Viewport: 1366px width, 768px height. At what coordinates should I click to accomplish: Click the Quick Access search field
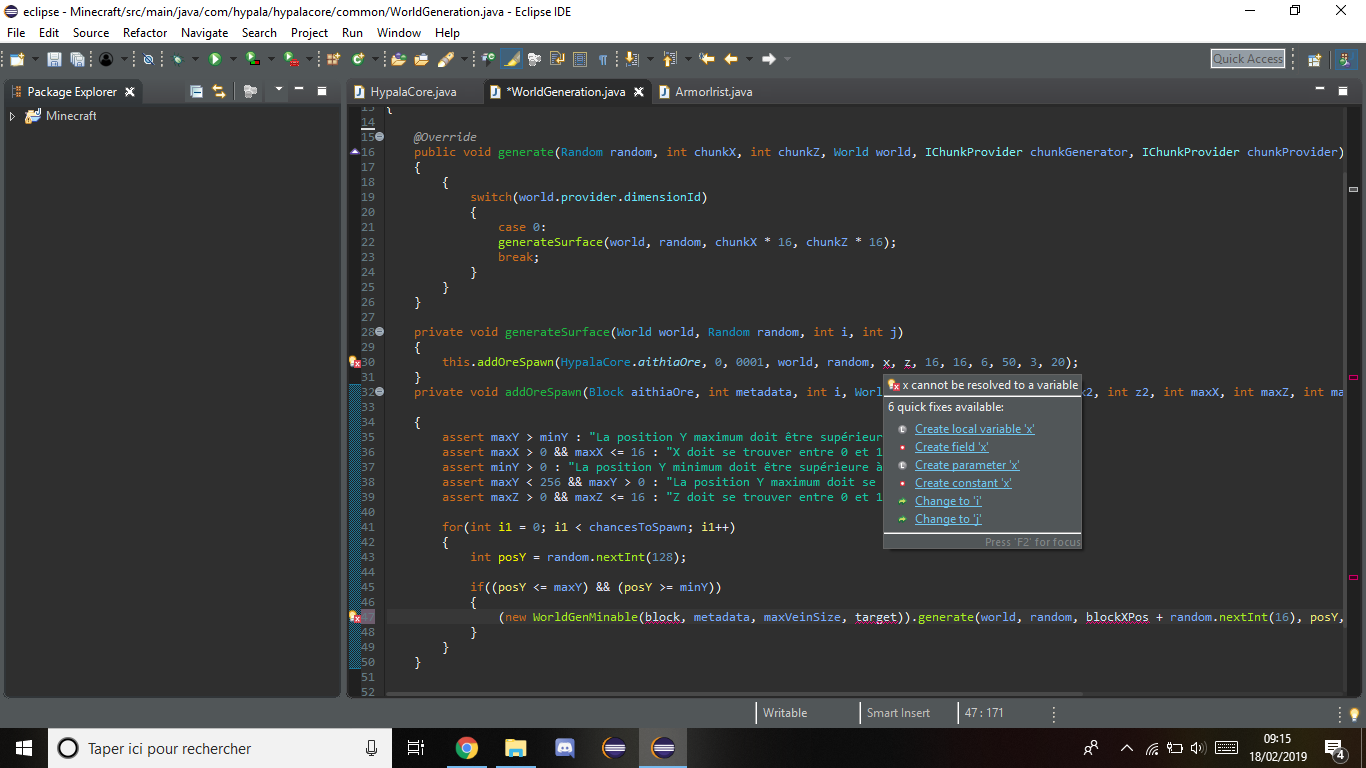[1247, 59]
